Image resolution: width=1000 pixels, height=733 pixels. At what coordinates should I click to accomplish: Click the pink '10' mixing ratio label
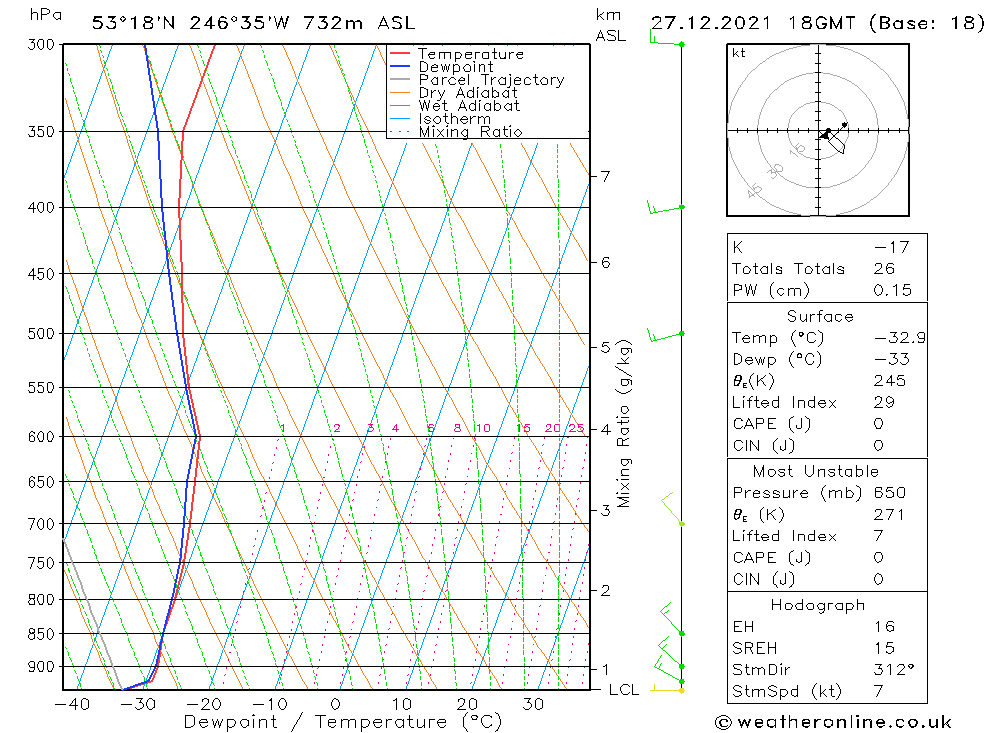click(483, 428)
